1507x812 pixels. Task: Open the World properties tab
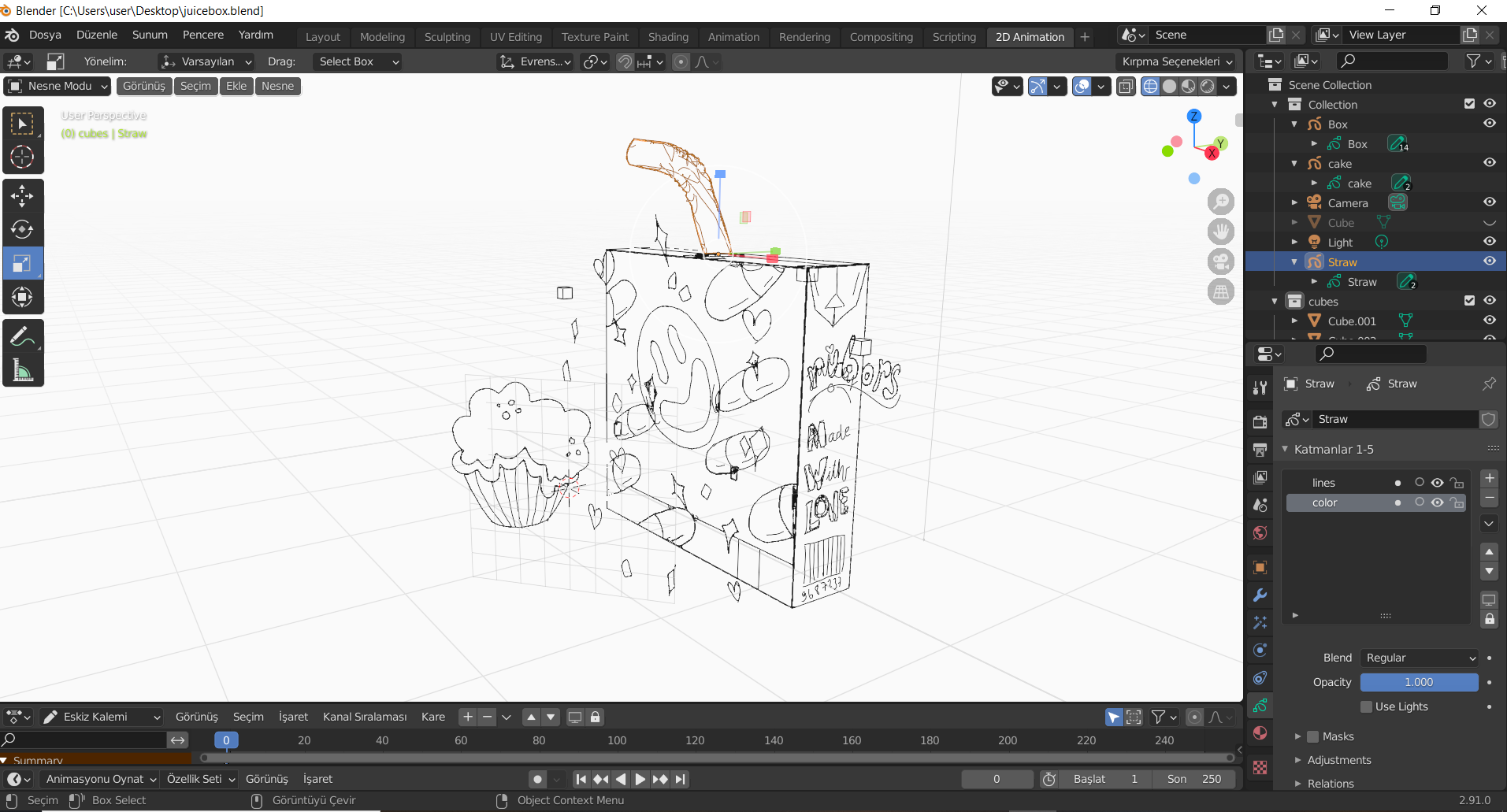[1260, 533]
